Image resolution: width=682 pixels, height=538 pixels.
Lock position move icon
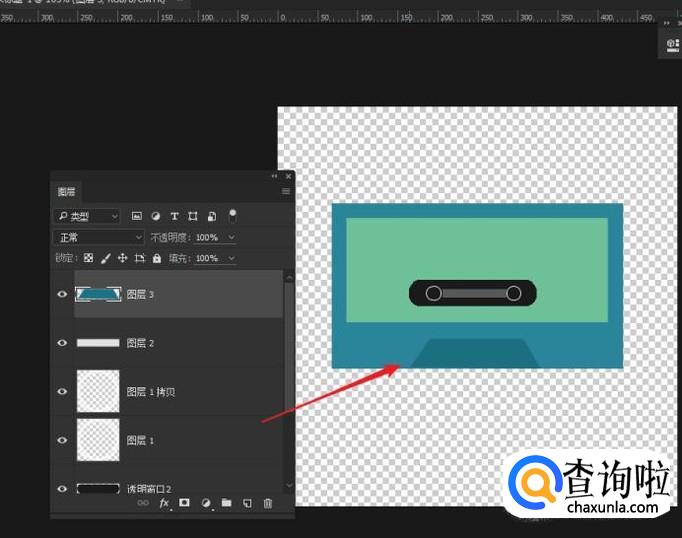pos(123,258)
